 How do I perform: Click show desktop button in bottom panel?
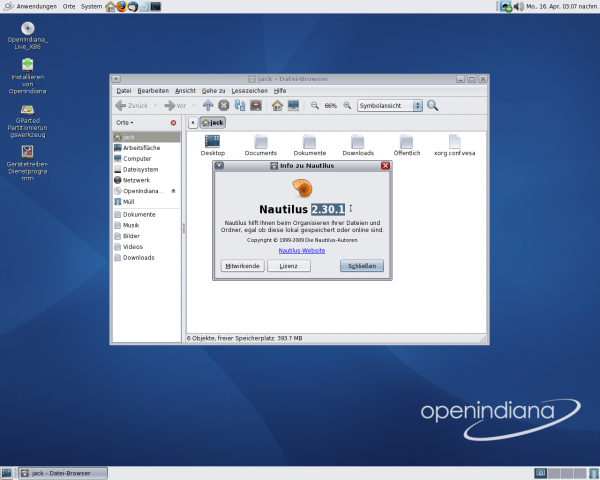click(x=7, y=473)
